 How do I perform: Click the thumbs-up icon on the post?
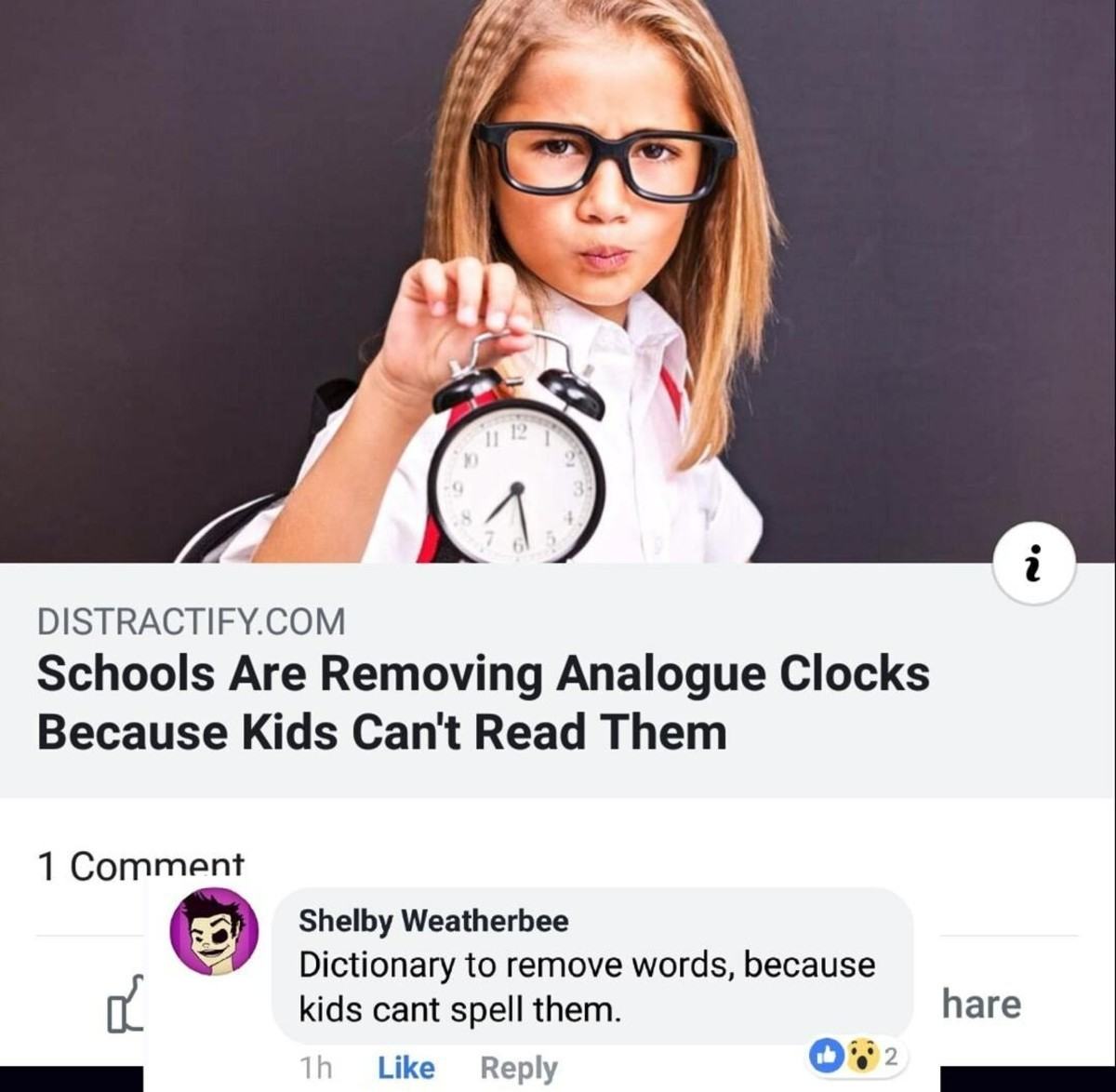pyautogui.click(x=124, y=1005)
